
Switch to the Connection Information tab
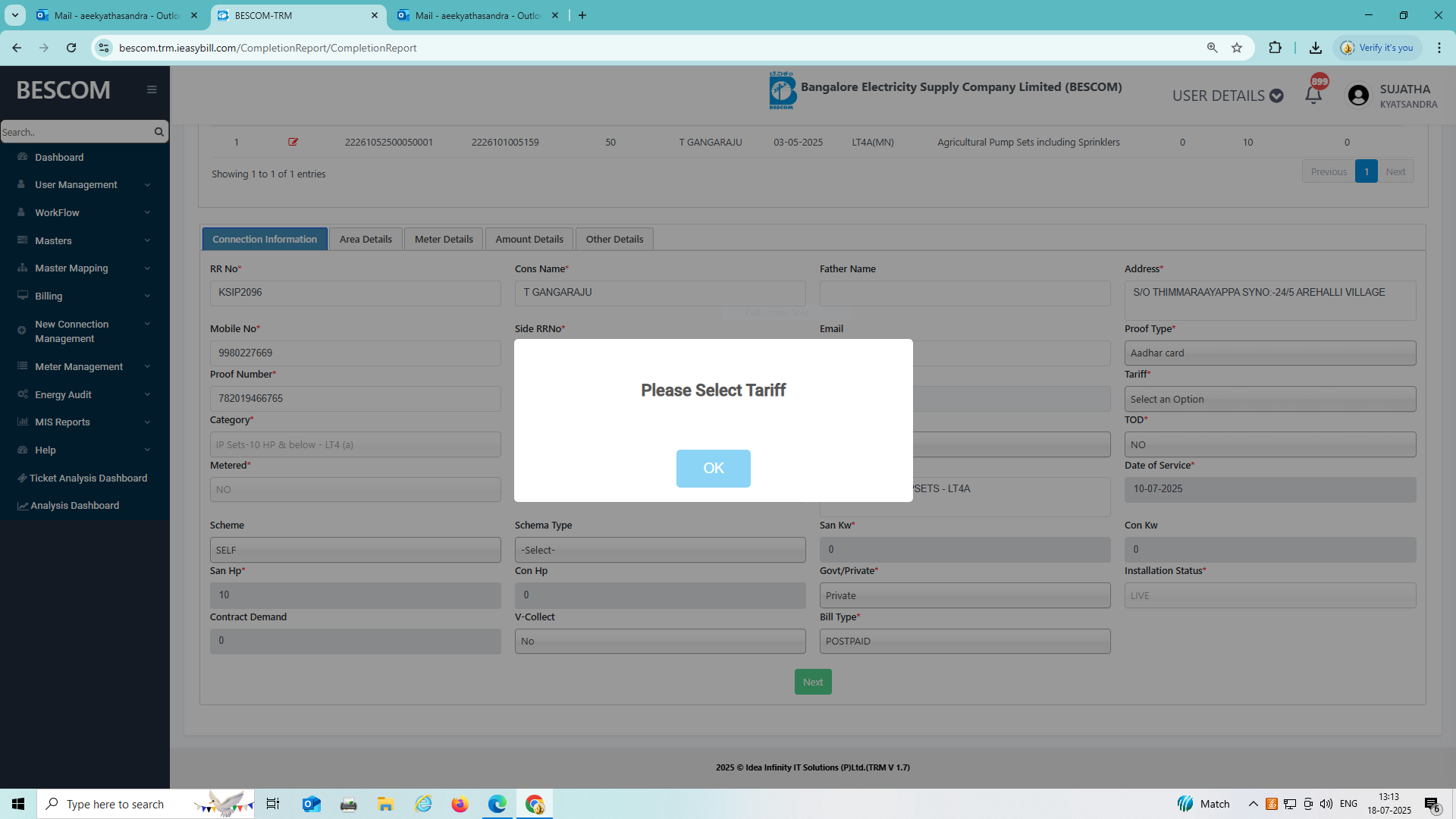coord(265,239)
